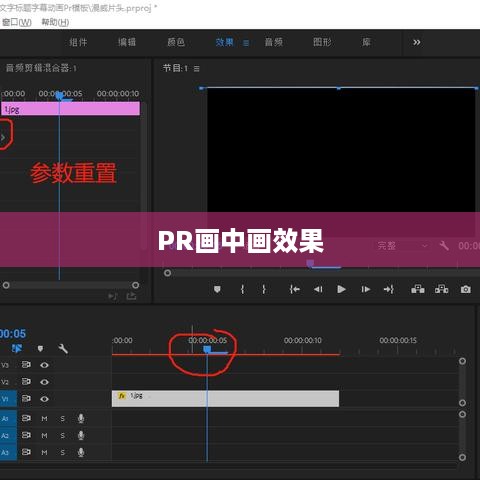Enable voice-over record on track A2

pos(81,435)
